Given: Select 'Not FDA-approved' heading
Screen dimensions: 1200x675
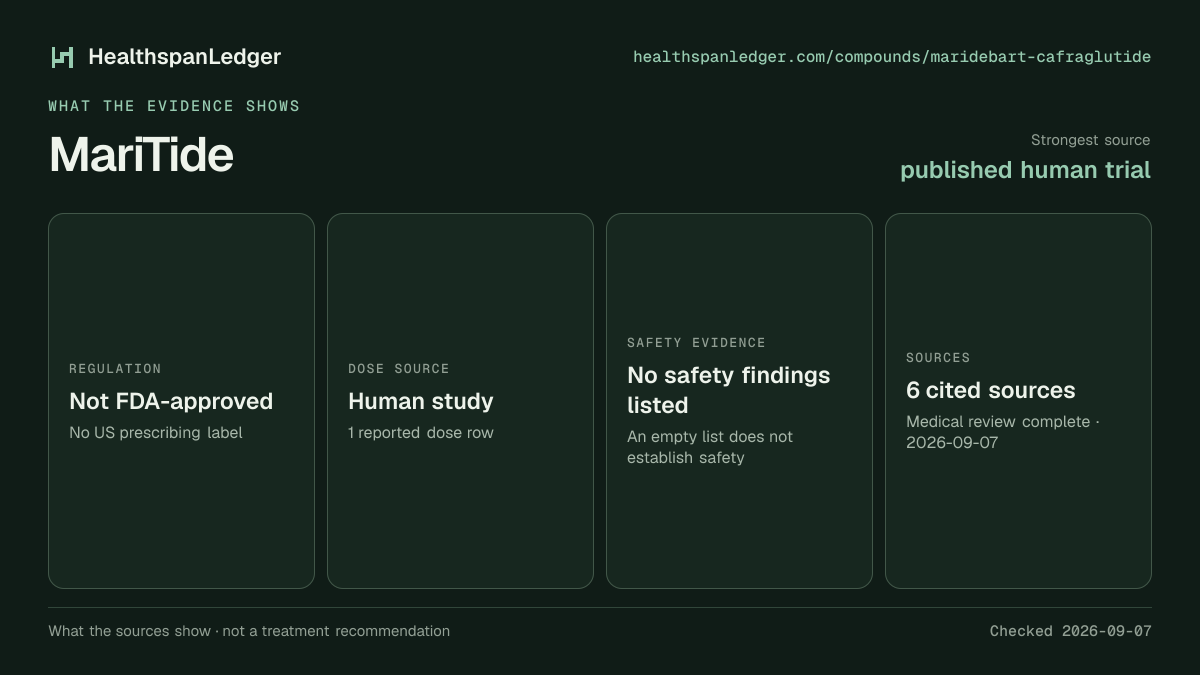Looking at the screenshot, I should (171, 401).
